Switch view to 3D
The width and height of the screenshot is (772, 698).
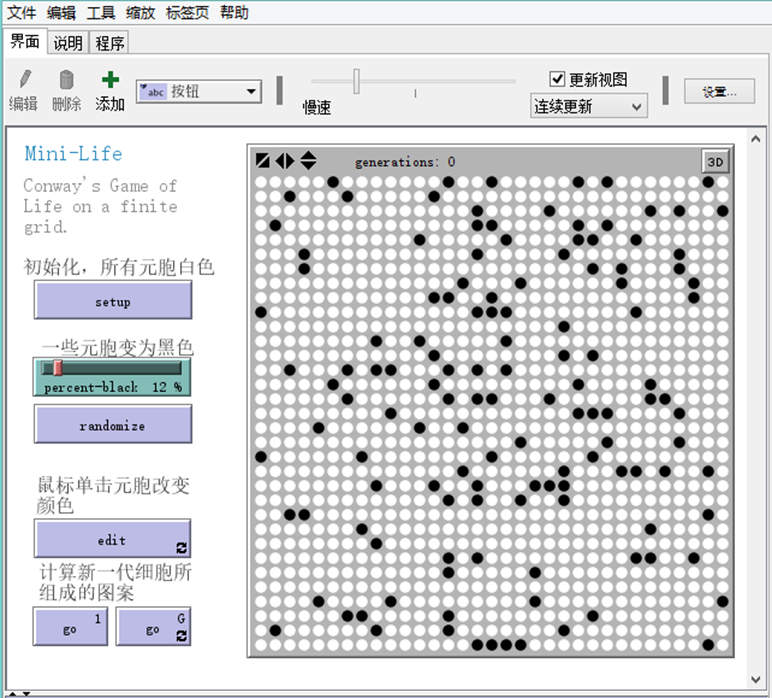click(x=715, y=162)
